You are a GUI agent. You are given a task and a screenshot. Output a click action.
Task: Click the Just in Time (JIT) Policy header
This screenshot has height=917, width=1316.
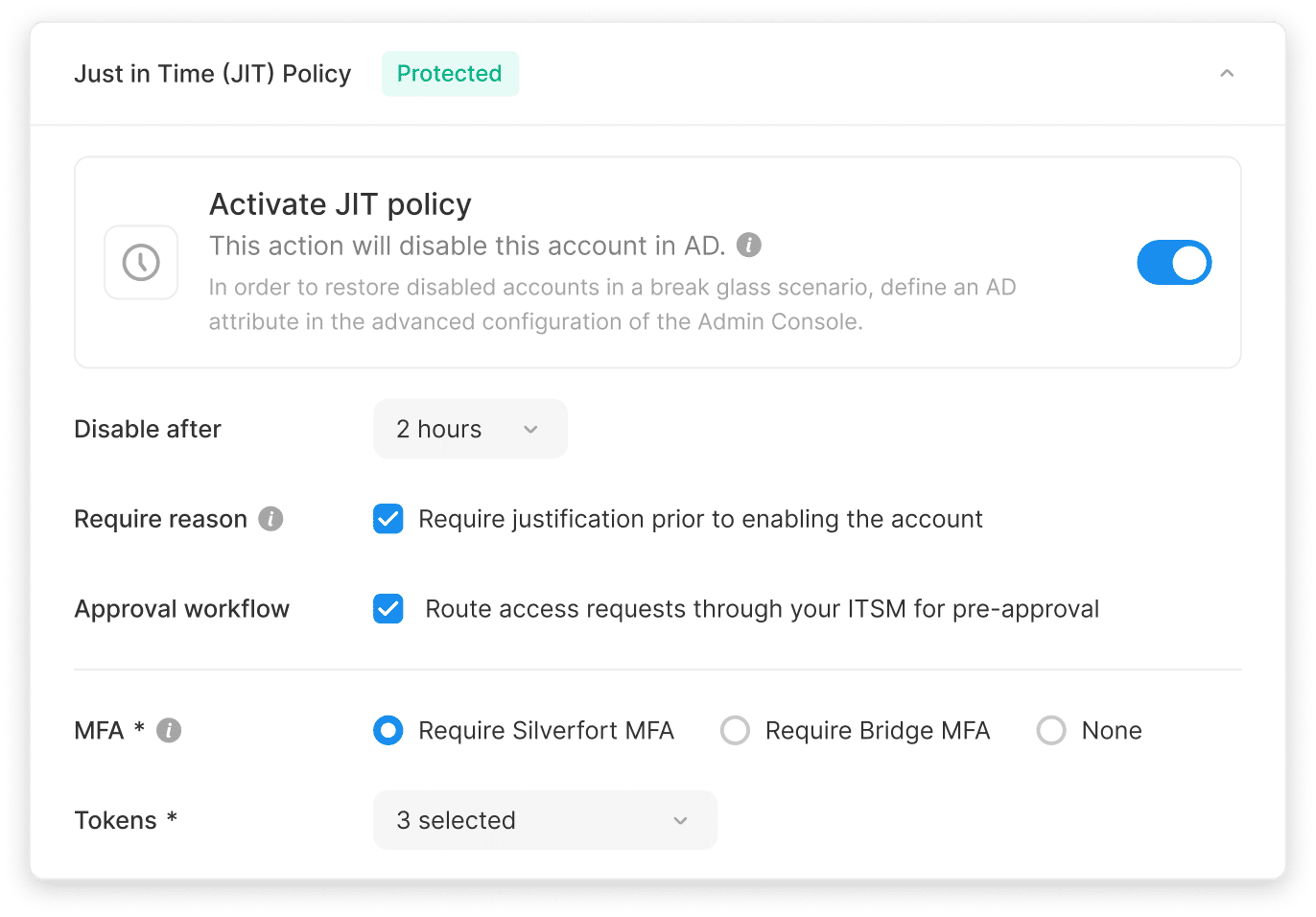pyautogui.click(x=213, y=74)
